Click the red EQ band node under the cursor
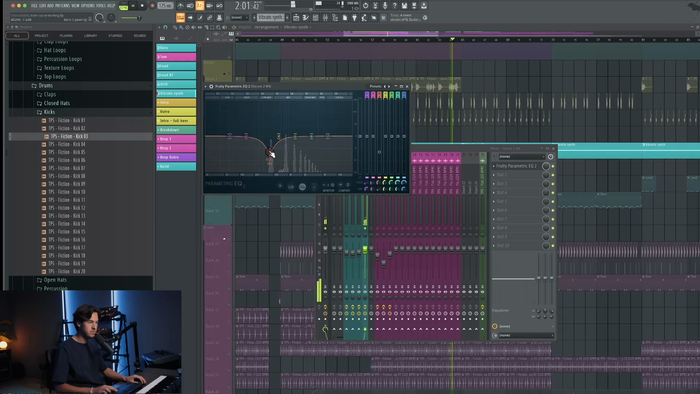Viewport: 700px width, 394px height. pyautogui.click(x=269, y=152)
